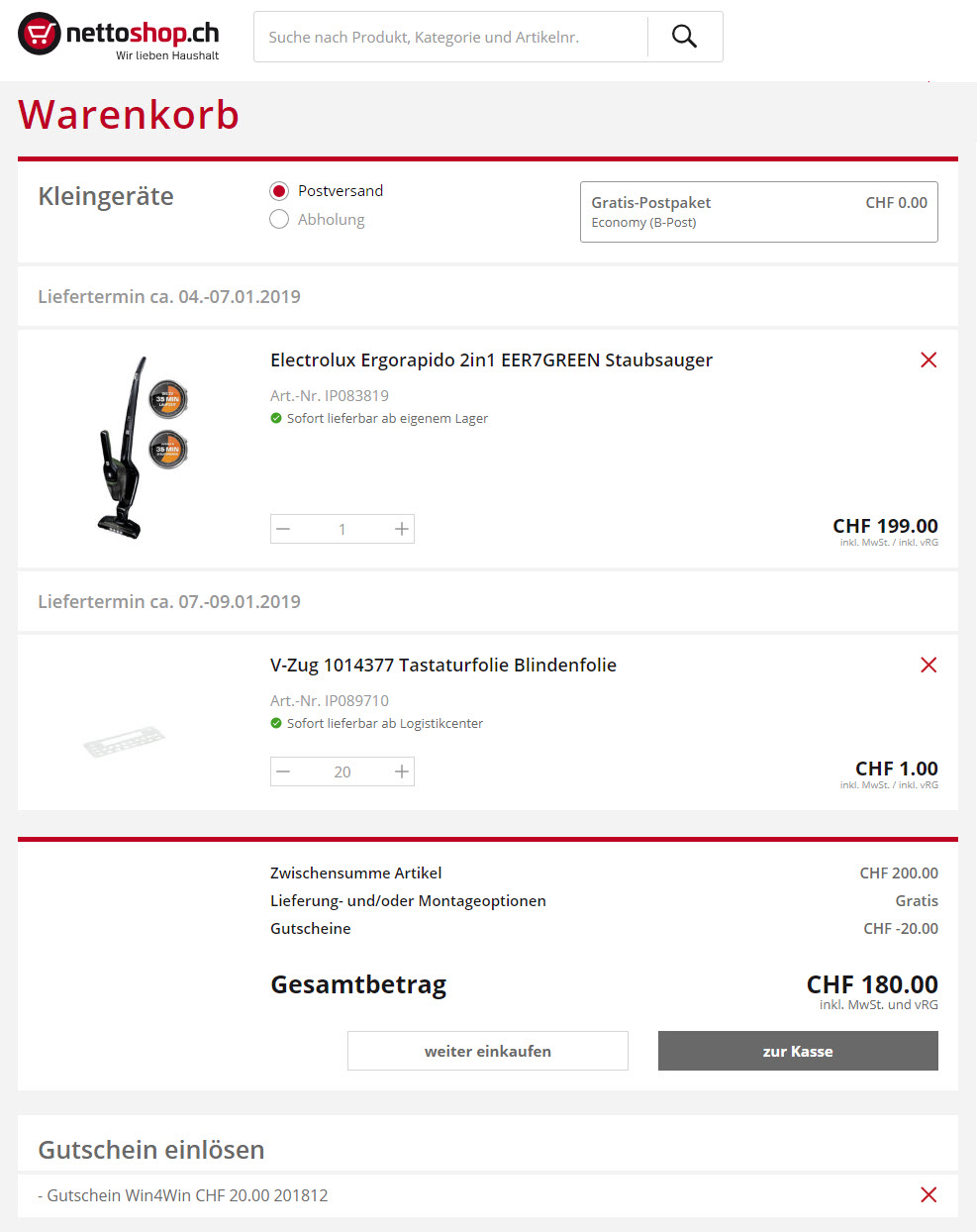Increase Tastaturfolie quantity with plus
Image resolution: width=977 pixels, height=1232 pixels.
point(401,771)
